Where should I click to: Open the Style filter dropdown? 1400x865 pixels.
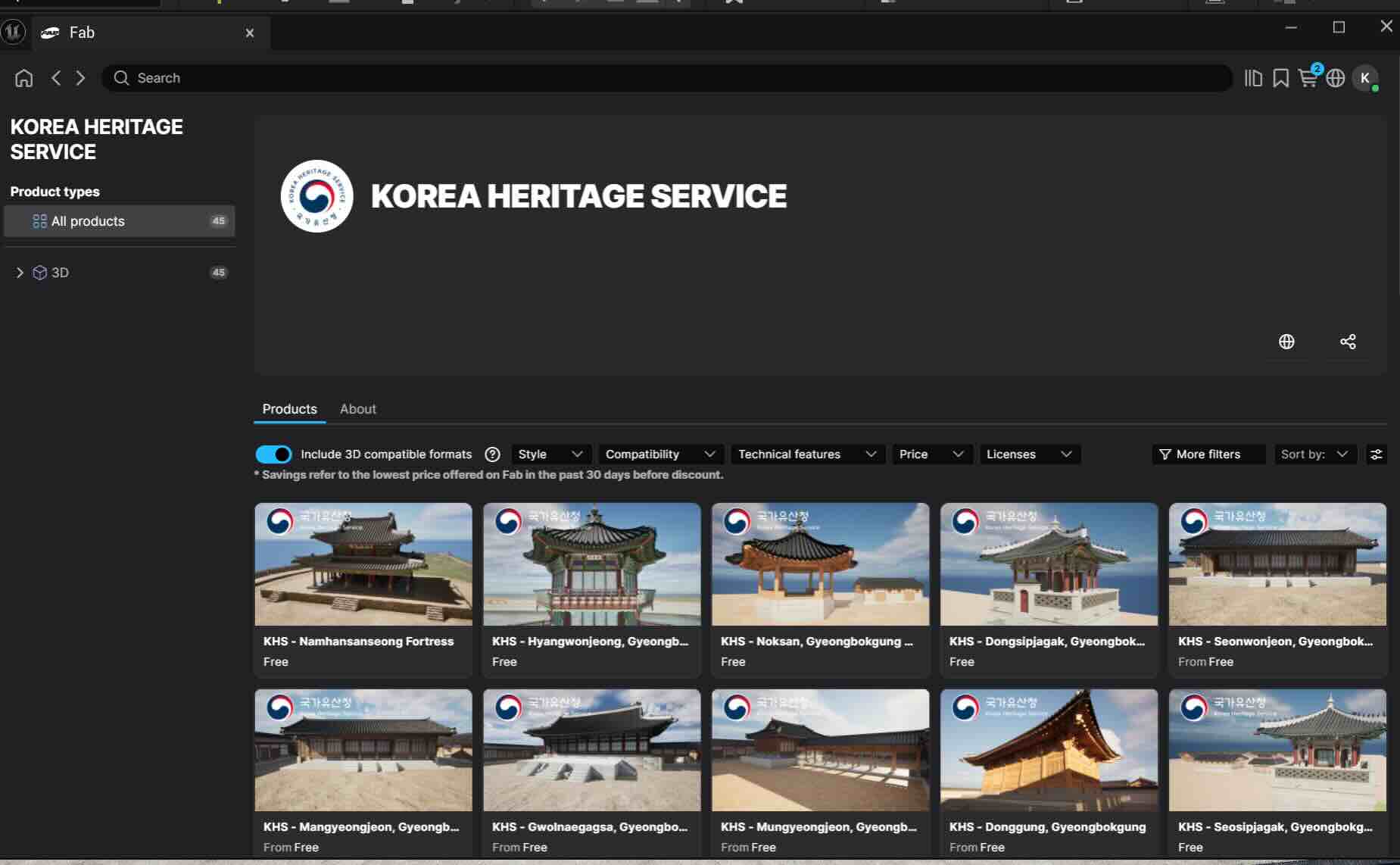550,454
